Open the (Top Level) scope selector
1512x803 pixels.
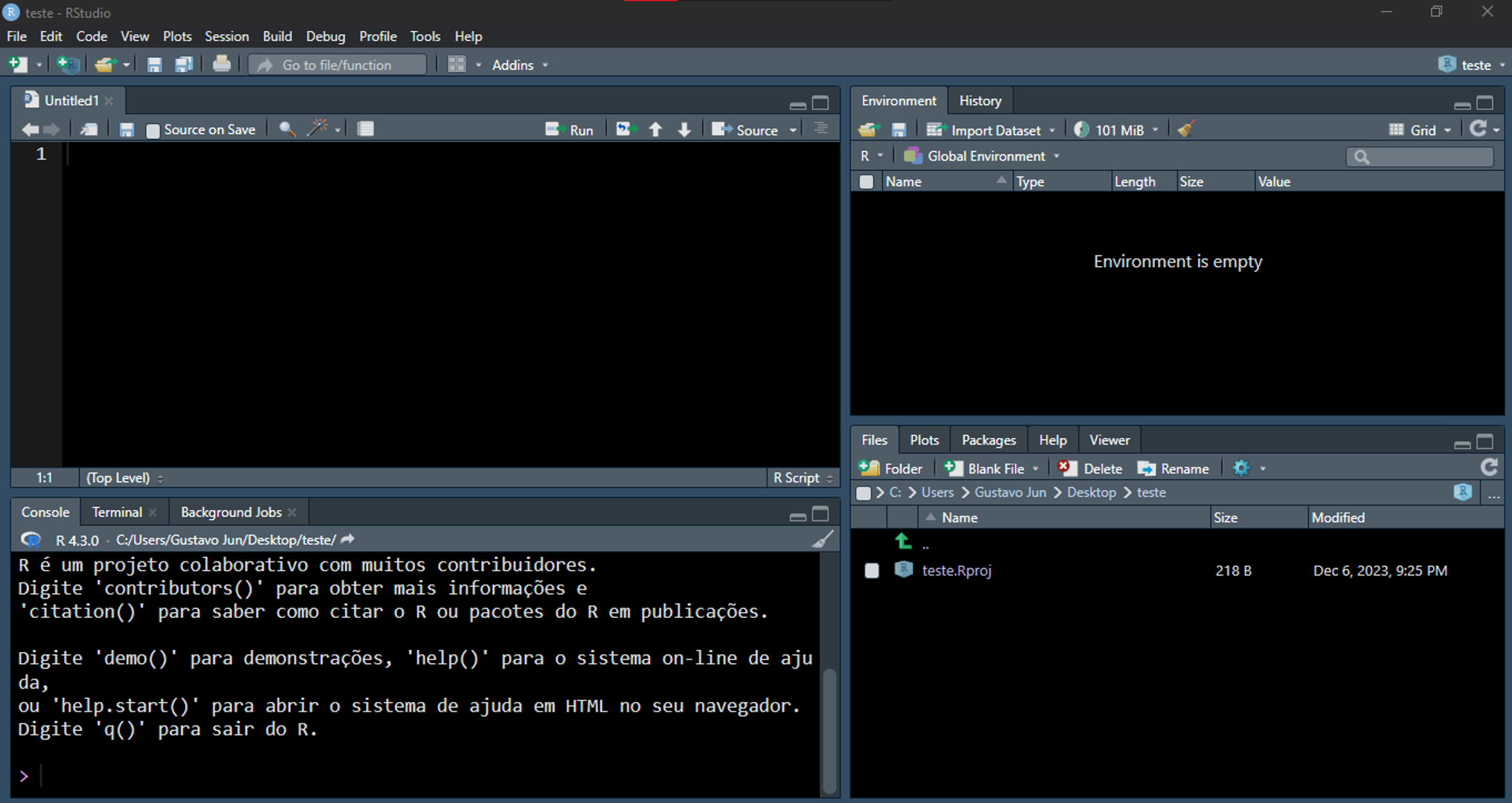(x=124, y=477)
